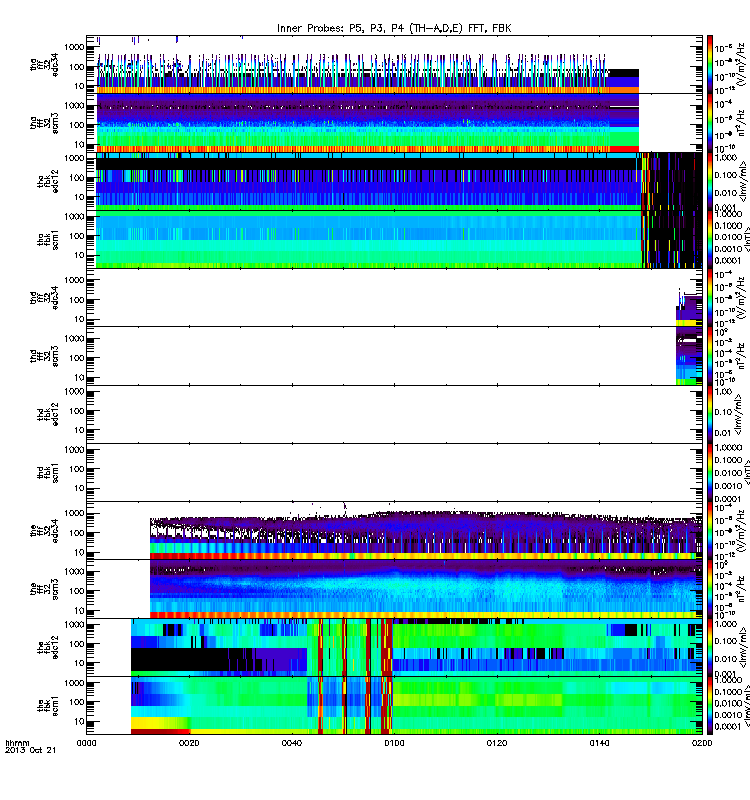Click the '0000' time axis tick label
Viewport: 750px width, 800px height.
[x=86, y=743]
